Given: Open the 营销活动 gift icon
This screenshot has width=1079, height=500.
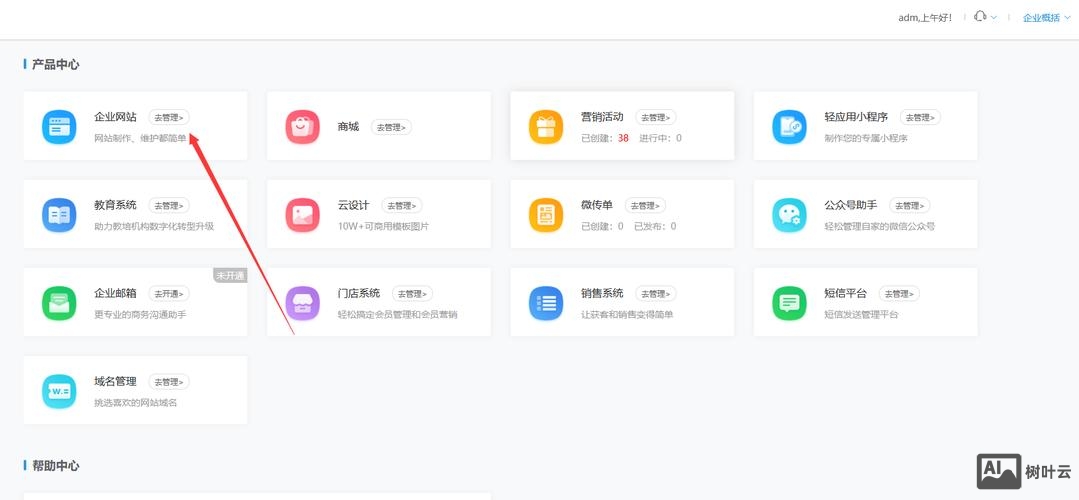Looking at the screenshot, I should (546, 127).
